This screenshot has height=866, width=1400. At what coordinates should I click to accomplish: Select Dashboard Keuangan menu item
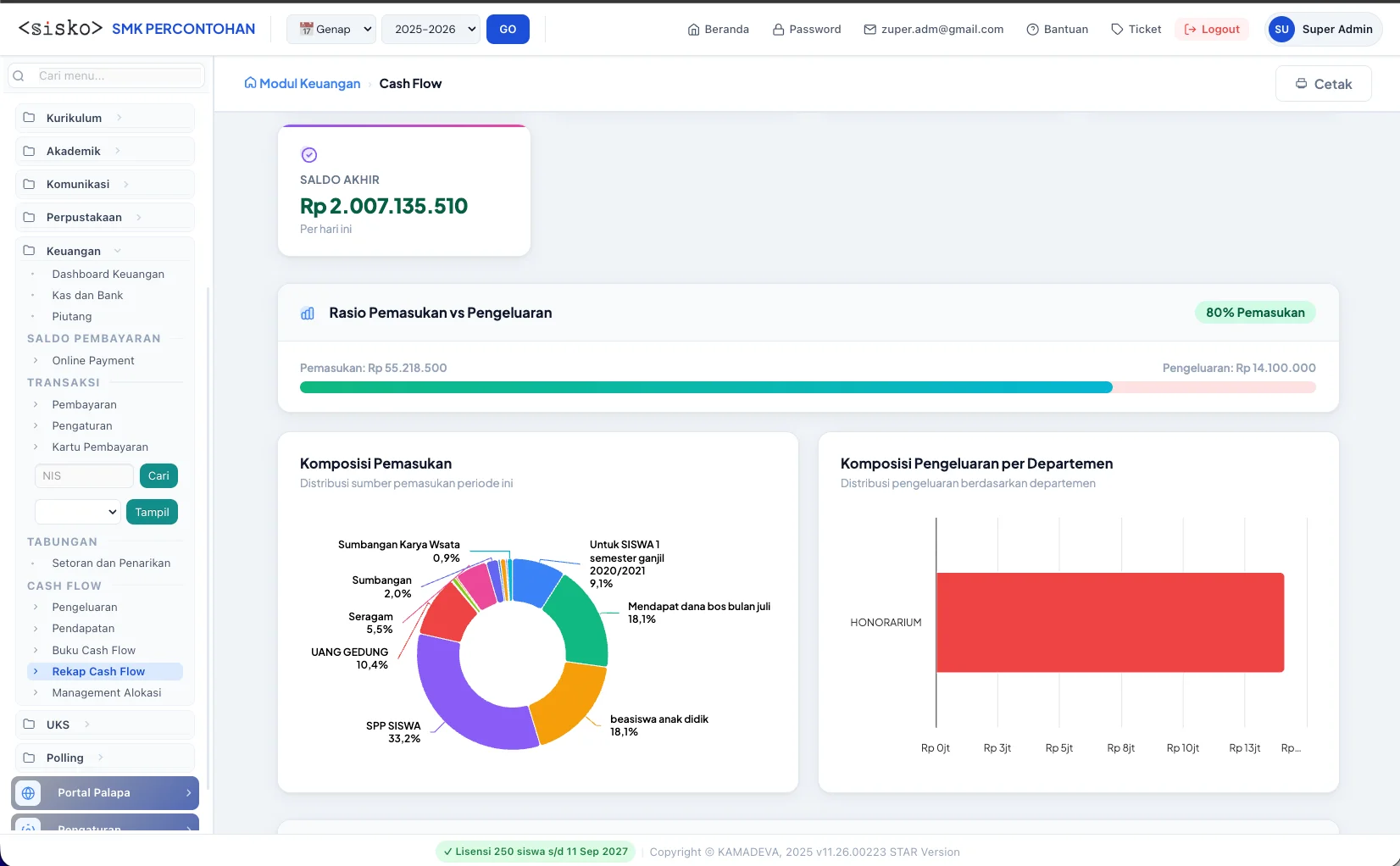click(x=108, y=275)
